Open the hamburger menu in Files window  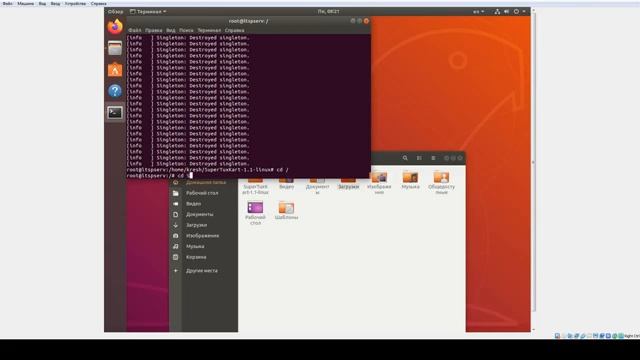(433, 158)
